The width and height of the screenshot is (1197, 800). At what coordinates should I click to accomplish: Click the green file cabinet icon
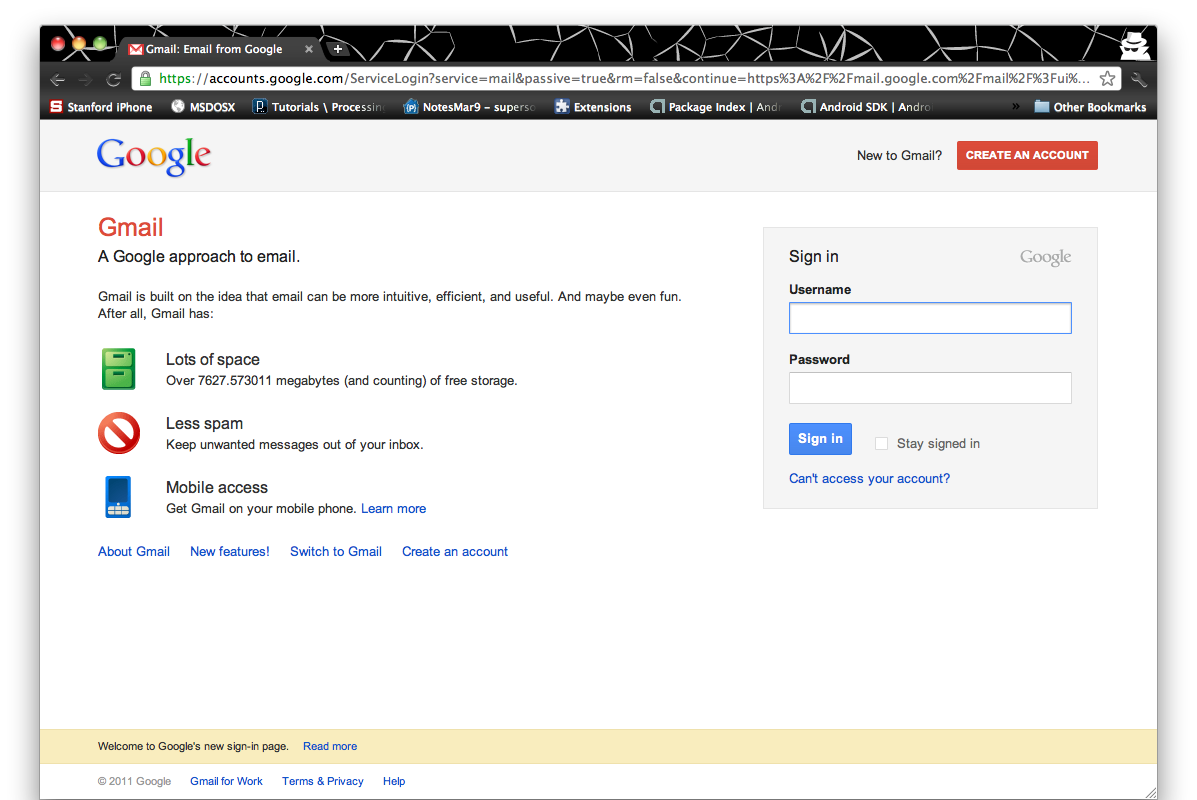118,369
